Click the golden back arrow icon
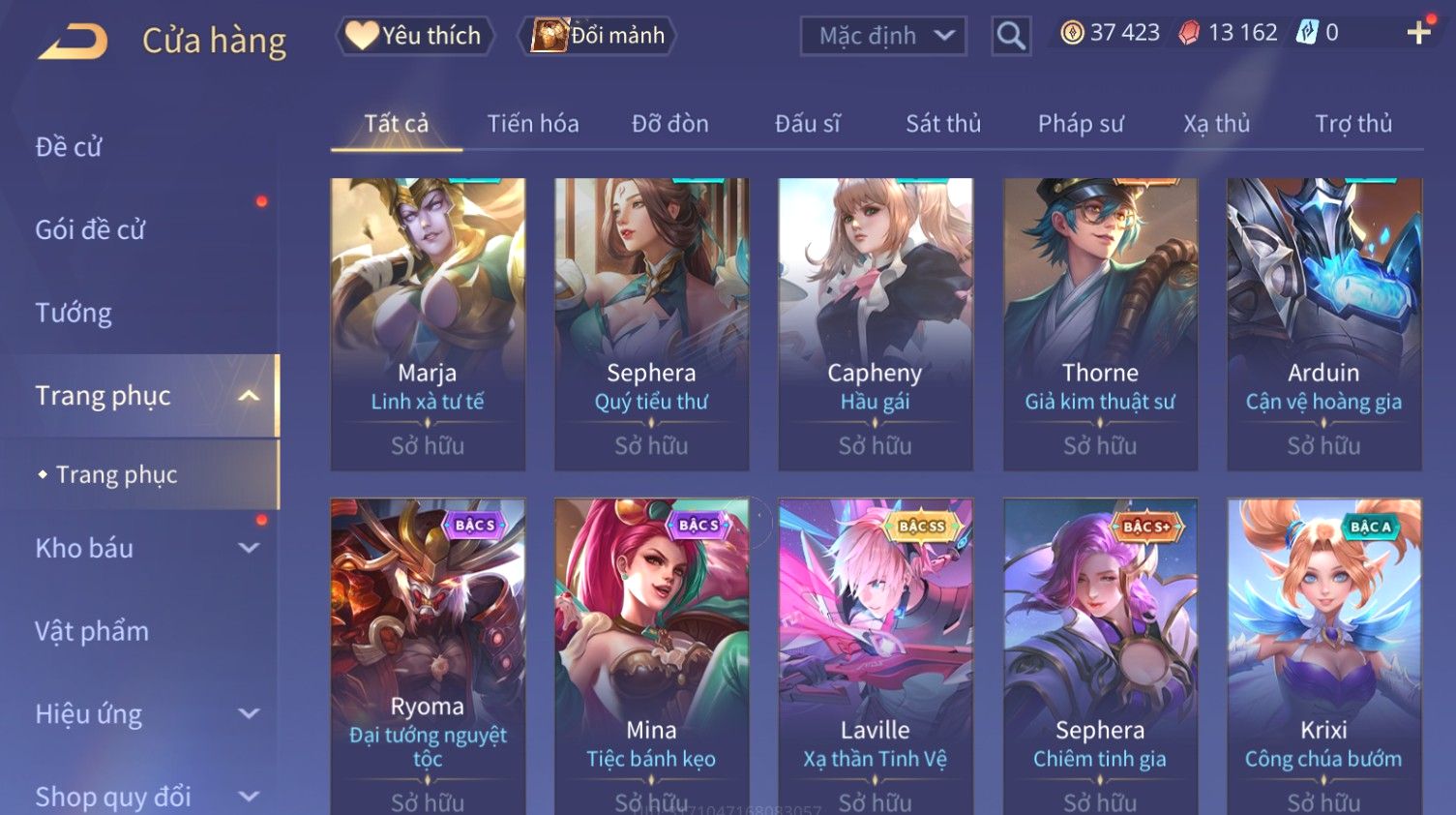The height and width of the screenshot is (815, 1456). point(73,42)
